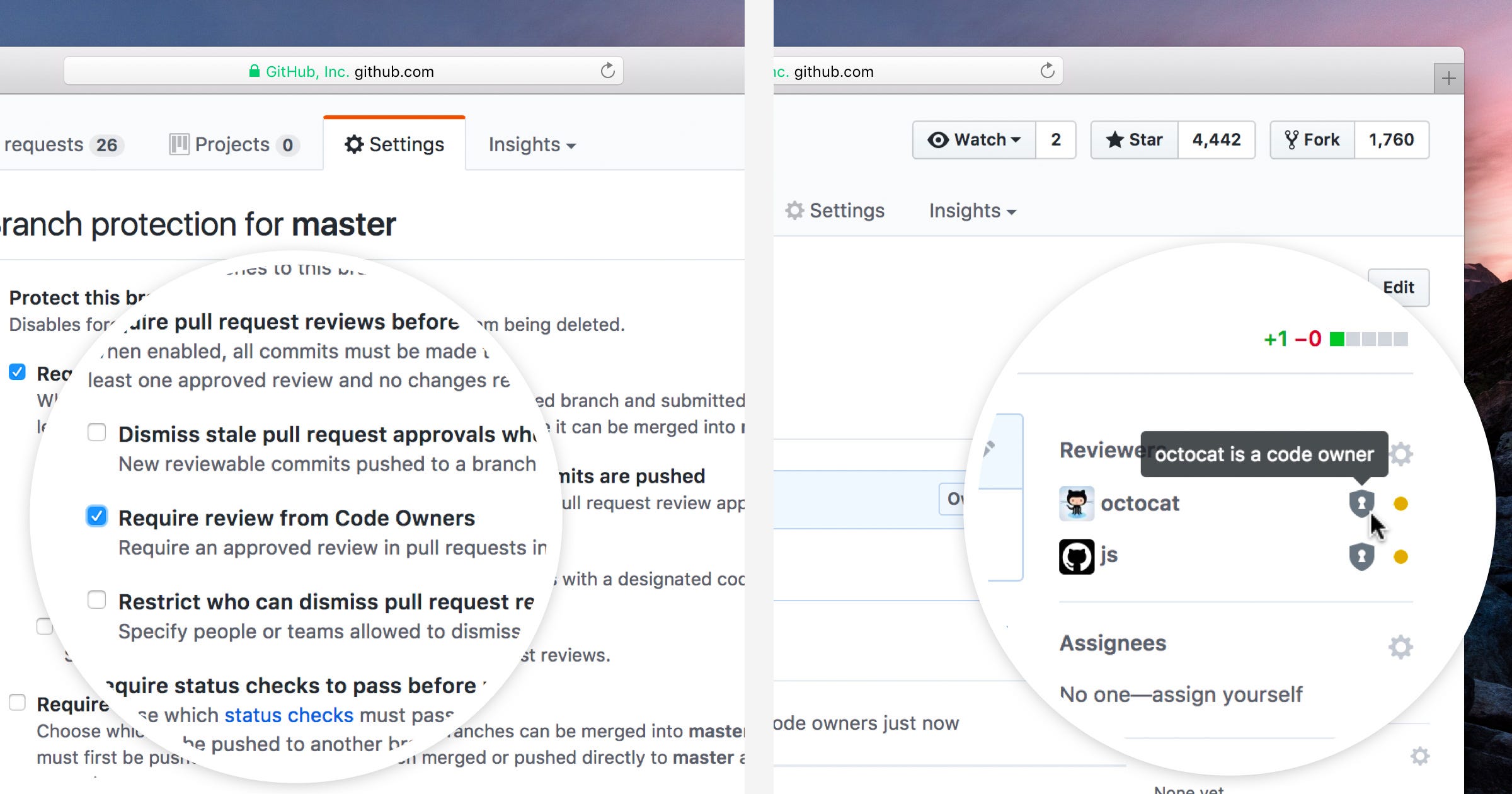Enable Require status checks checkbox at bottom
Viewport: 1512px width, 794px height.
[x=17, y=702]
